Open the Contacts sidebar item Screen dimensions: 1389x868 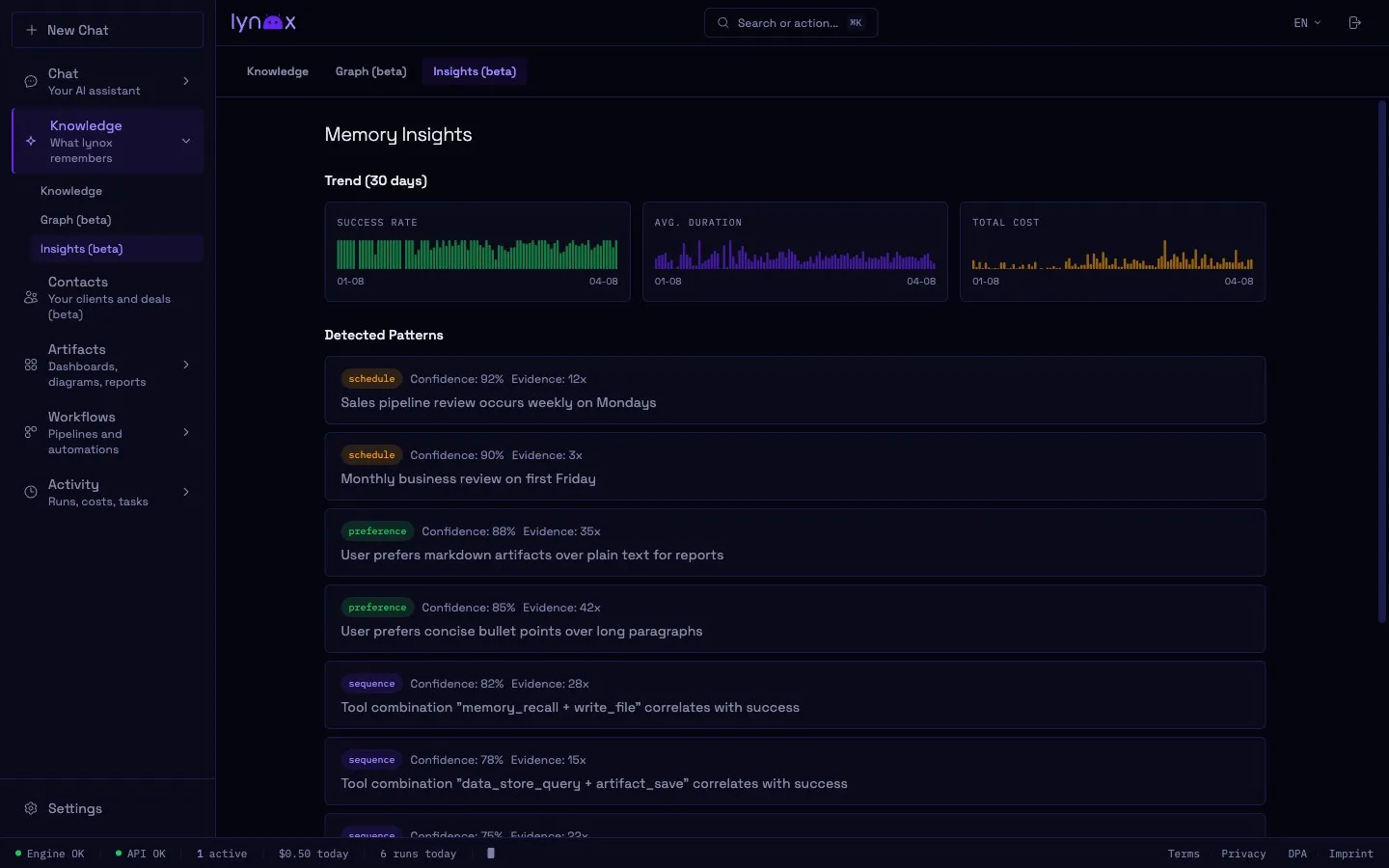pyautogui.click(x=107, y=298)
